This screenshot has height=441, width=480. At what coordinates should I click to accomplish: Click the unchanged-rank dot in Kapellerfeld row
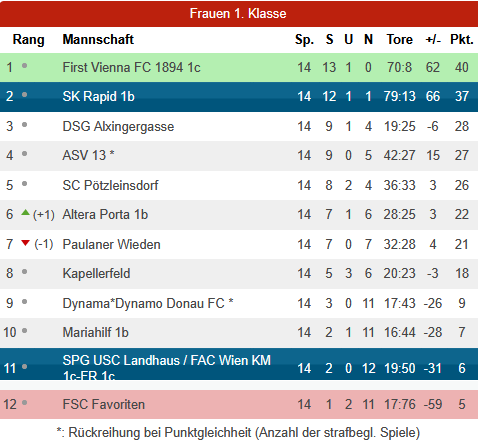pos(24,272)
